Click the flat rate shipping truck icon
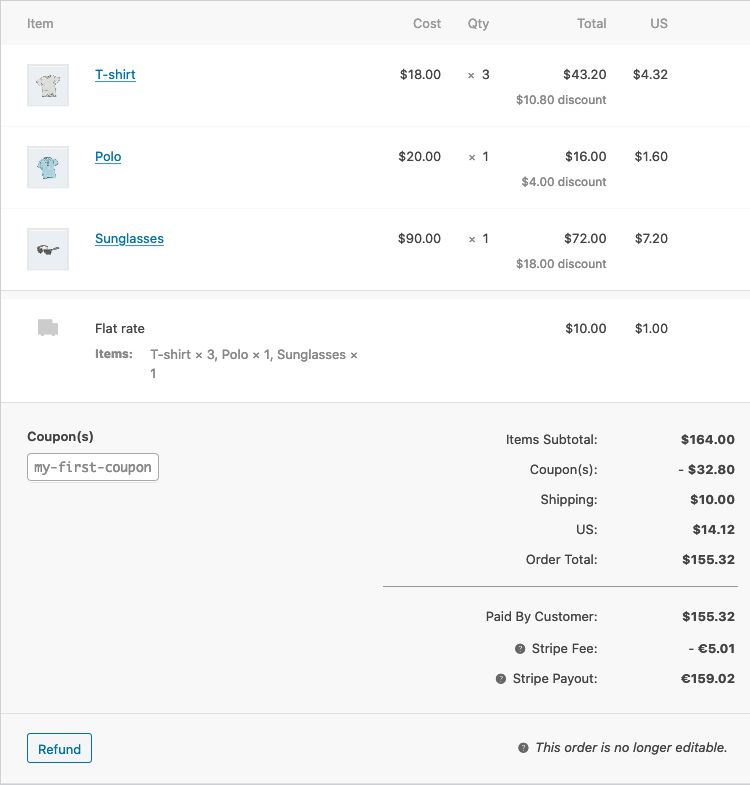Screen dimensions: 750x785 (x=48, y=328)
